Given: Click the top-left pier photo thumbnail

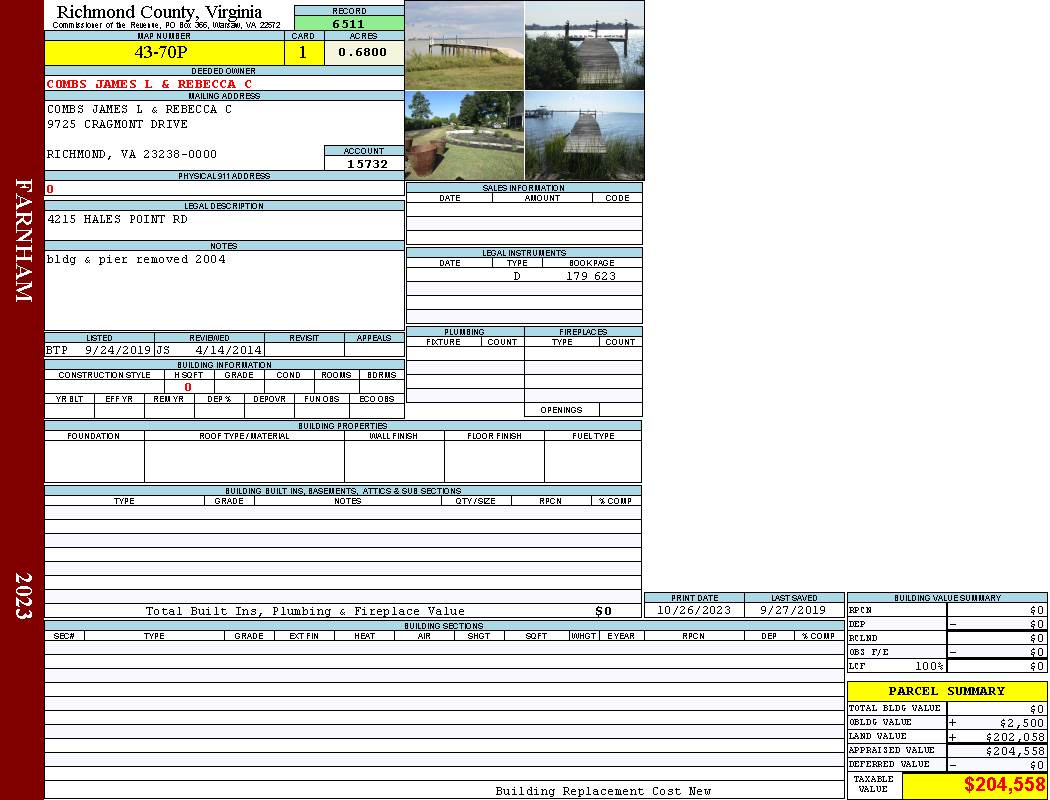Looking at the screenshot, I should 464,45.
